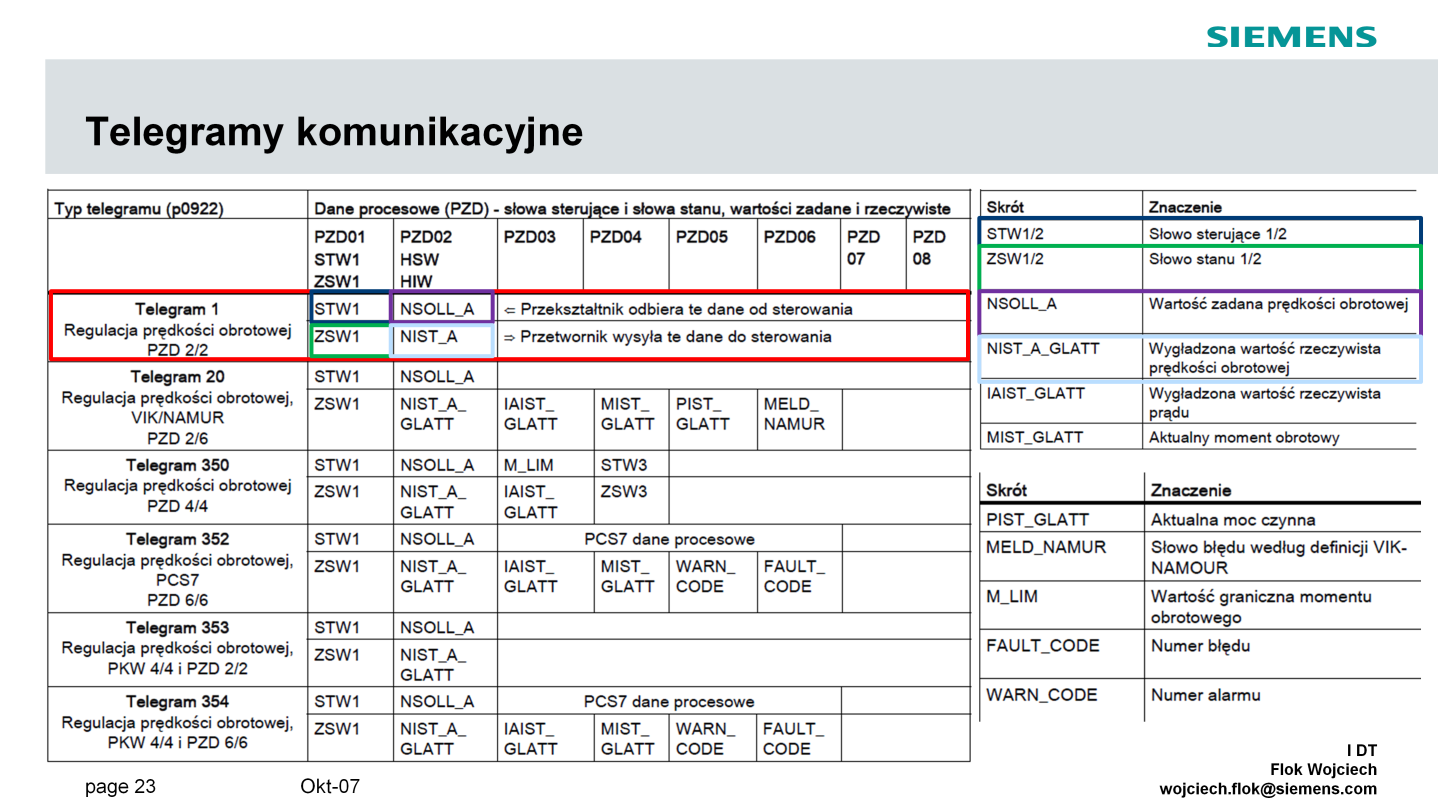Click the meaning "Numer alarmu"
Screen dimensions: 1438x809
click(1205, 695)
